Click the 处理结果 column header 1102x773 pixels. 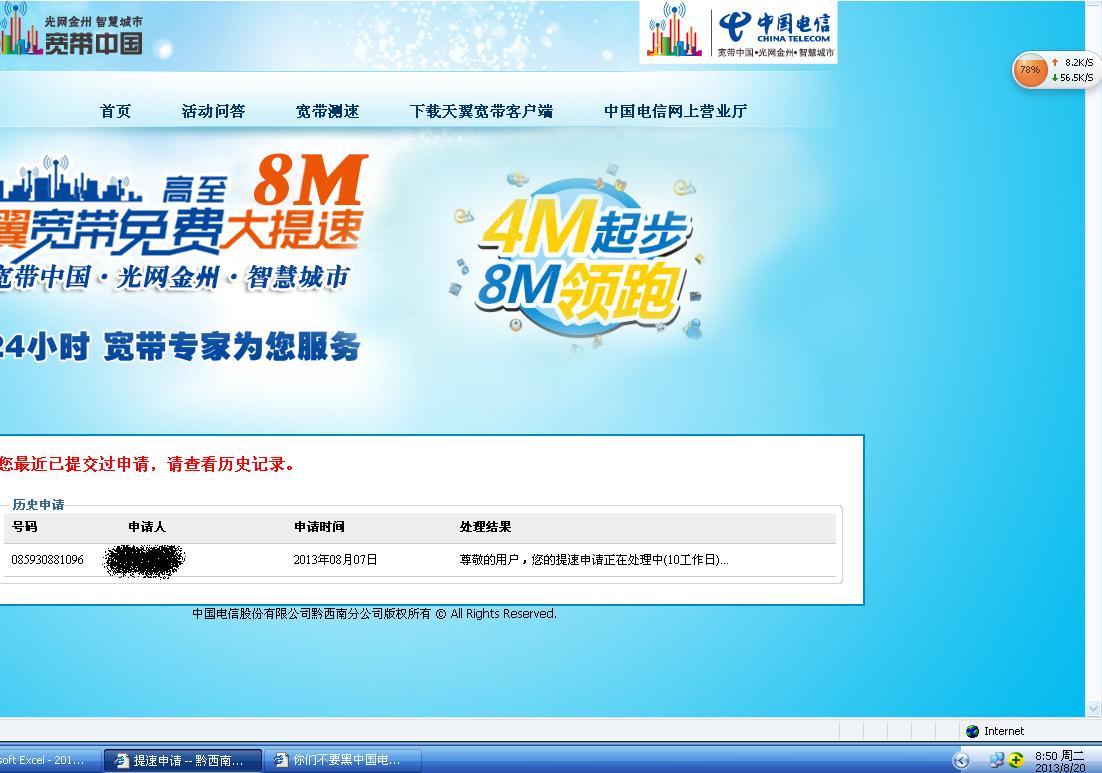485,526
